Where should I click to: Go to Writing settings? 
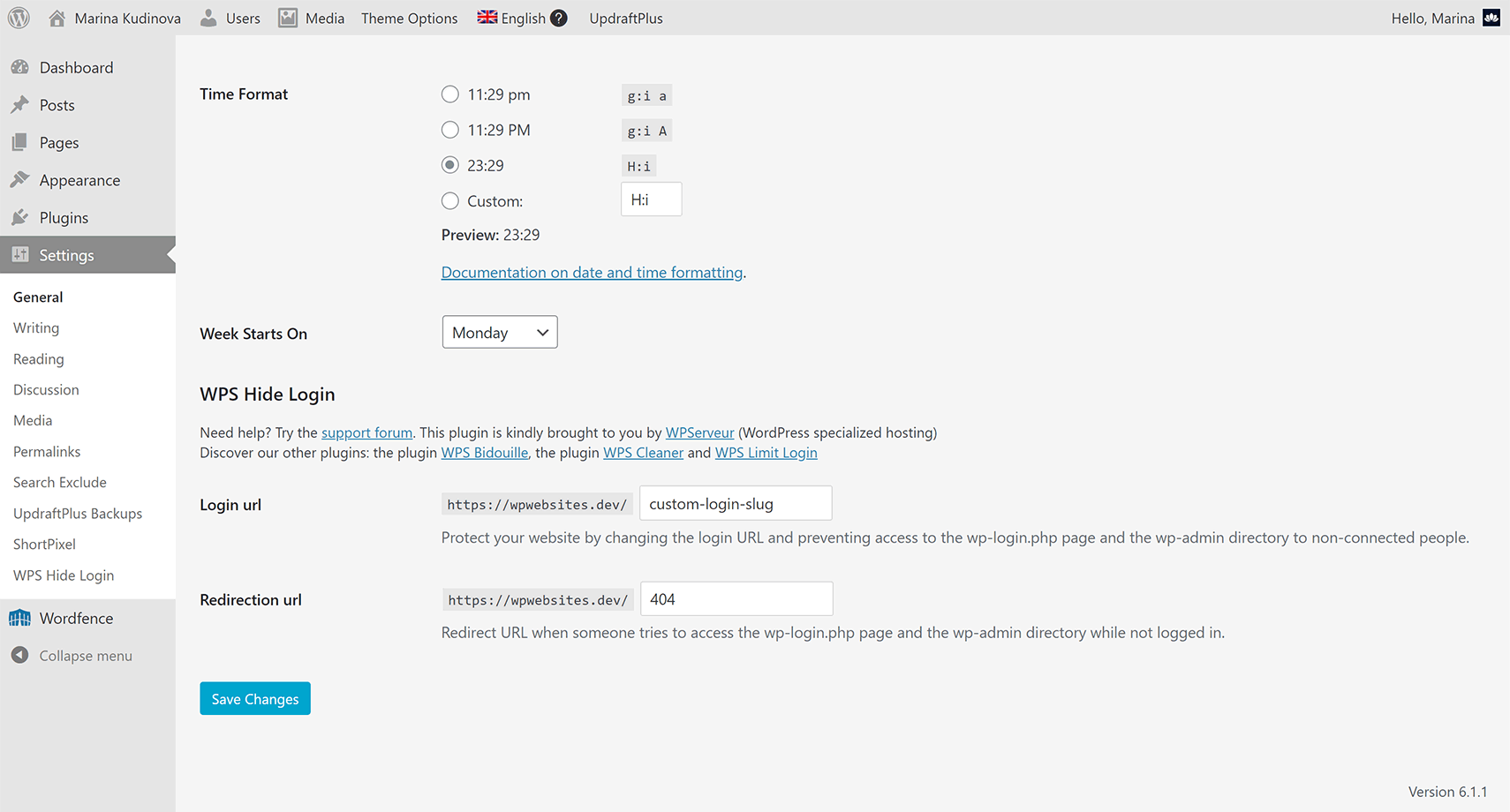36,327
